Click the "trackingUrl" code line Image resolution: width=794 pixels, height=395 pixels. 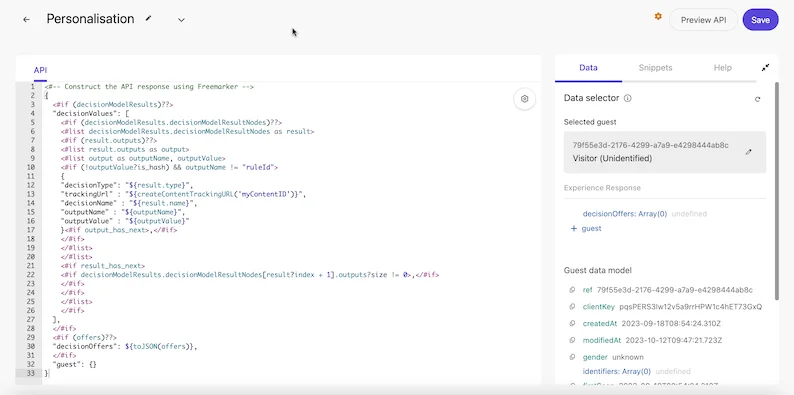[184, 194]
